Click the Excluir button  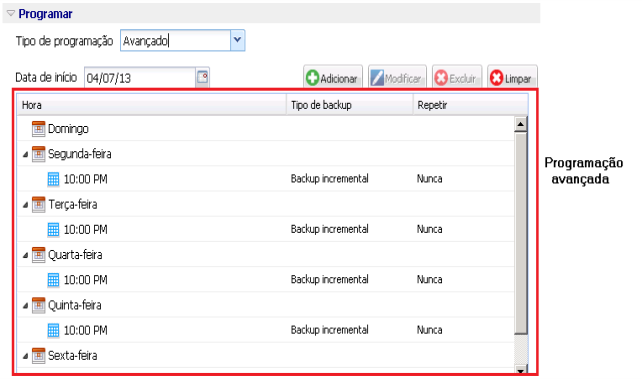[x=457, y=77]
